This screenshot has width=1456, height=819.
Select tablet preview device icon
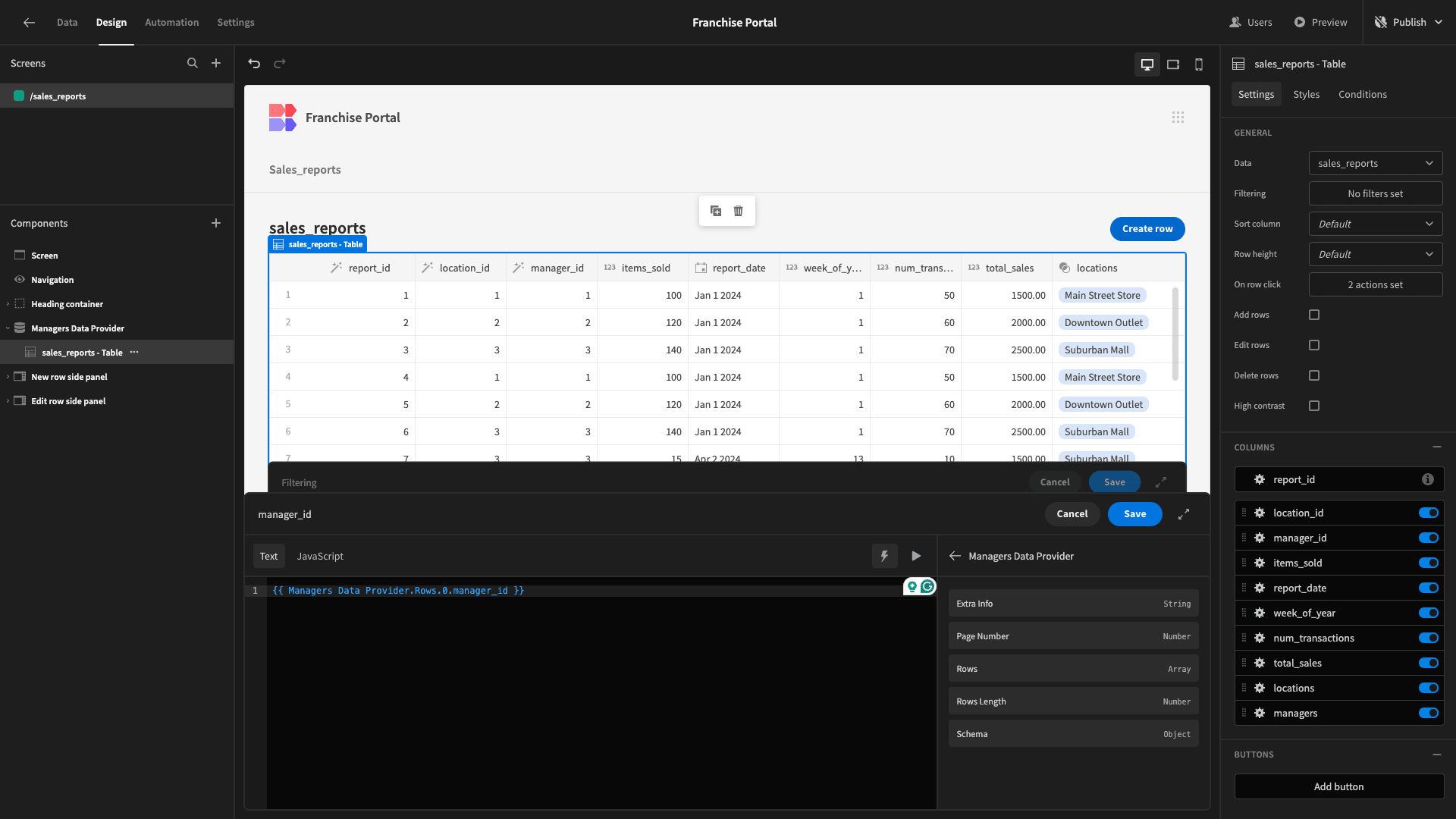1173,64
